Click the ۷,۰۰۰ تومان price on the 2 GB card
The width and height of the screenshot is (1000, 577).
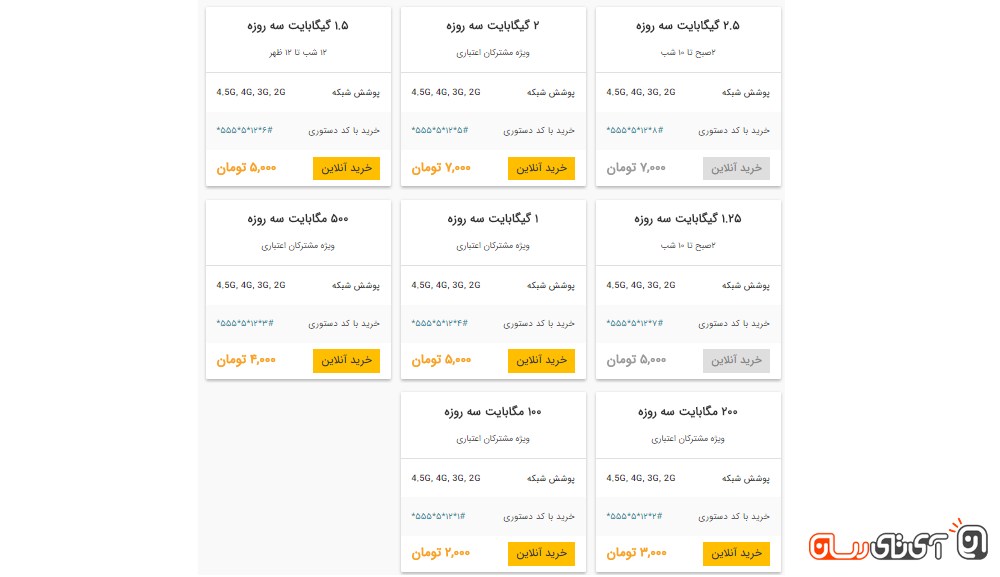point(441,168)
